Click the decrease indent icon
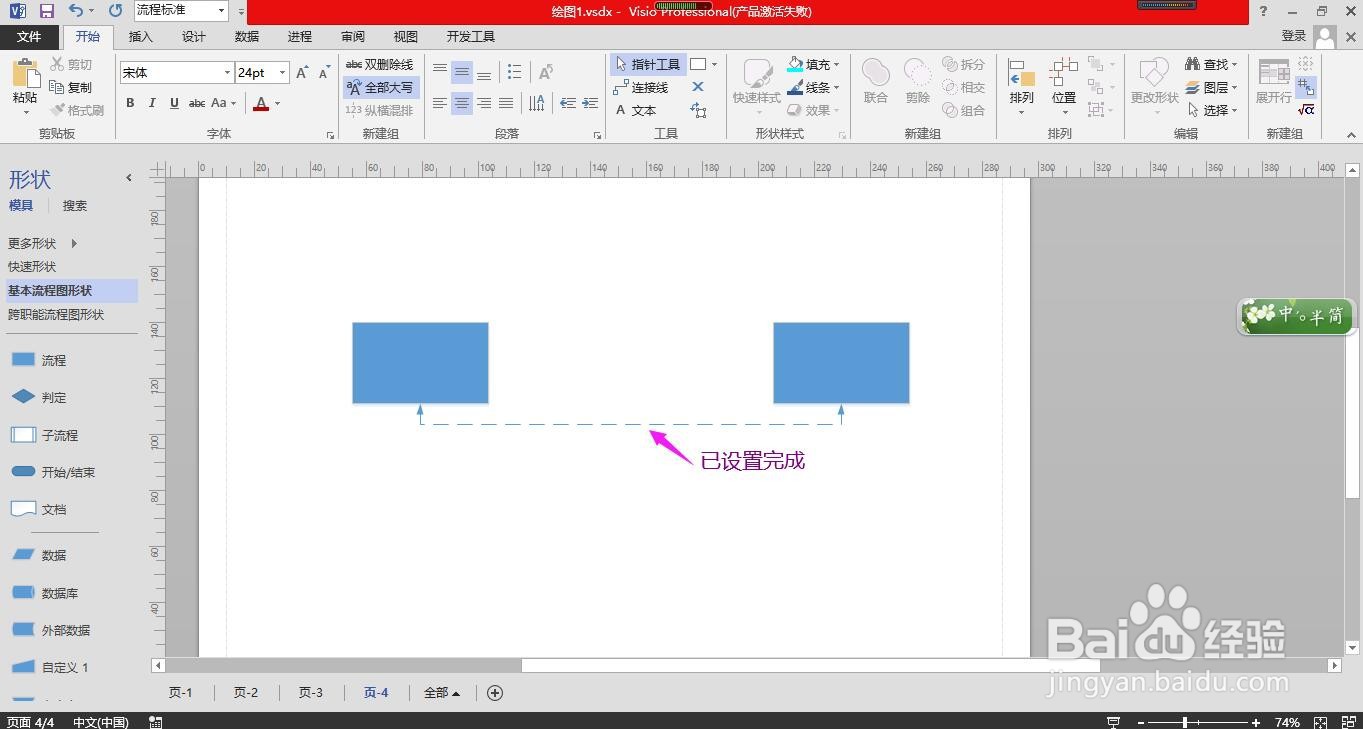The image size is (1363, 729). (568, 103)
